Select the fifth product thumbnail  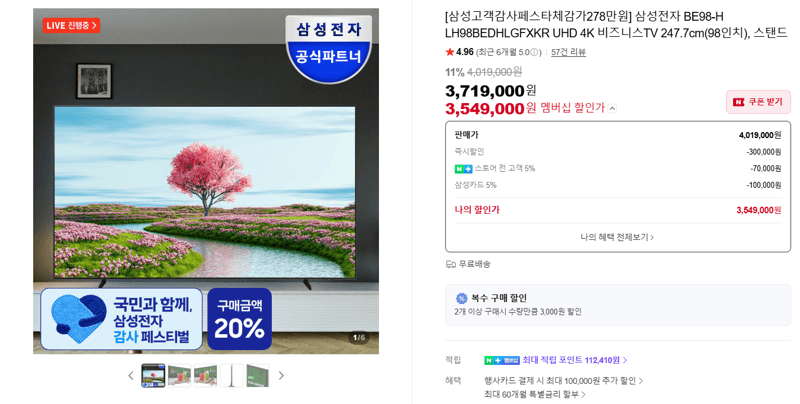(257, 375)
